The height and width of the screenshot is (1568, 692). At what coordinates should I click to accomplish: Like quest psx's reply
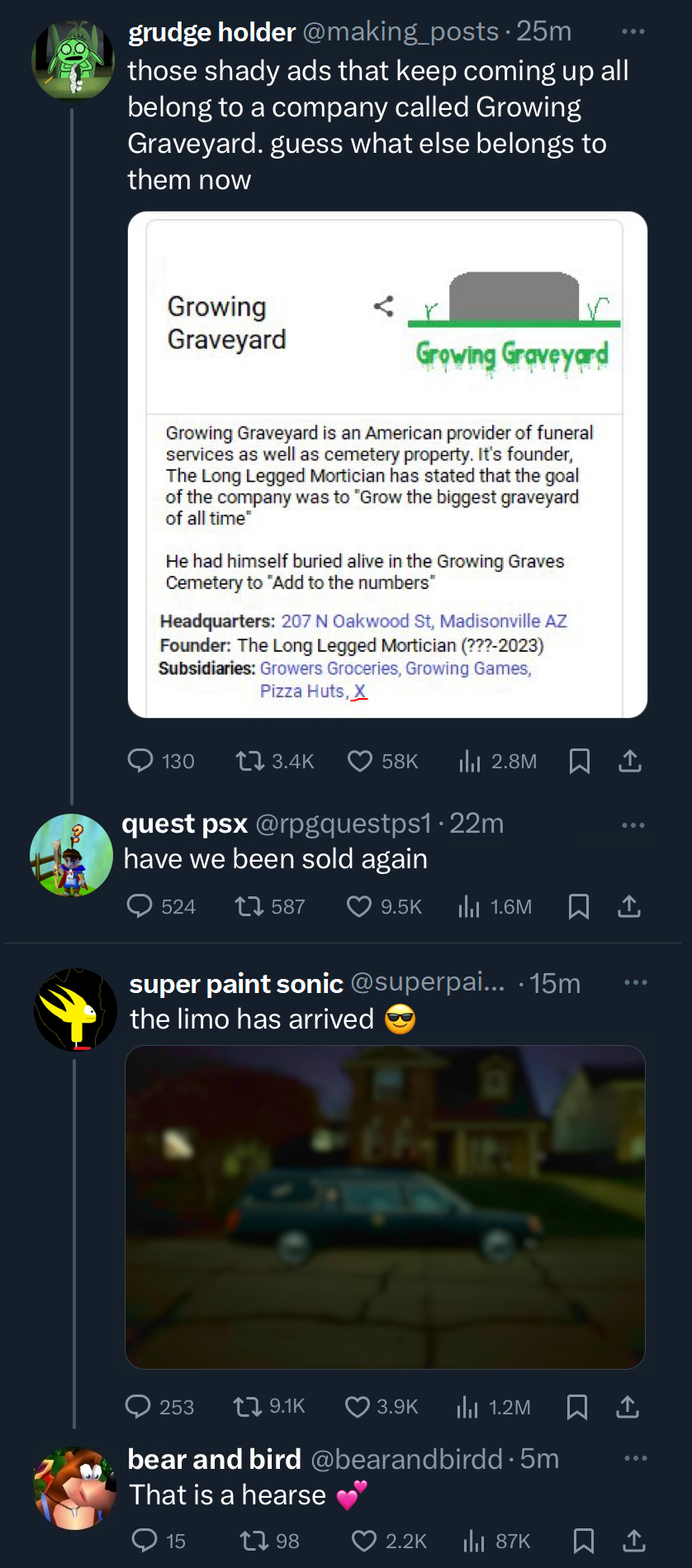358,906
